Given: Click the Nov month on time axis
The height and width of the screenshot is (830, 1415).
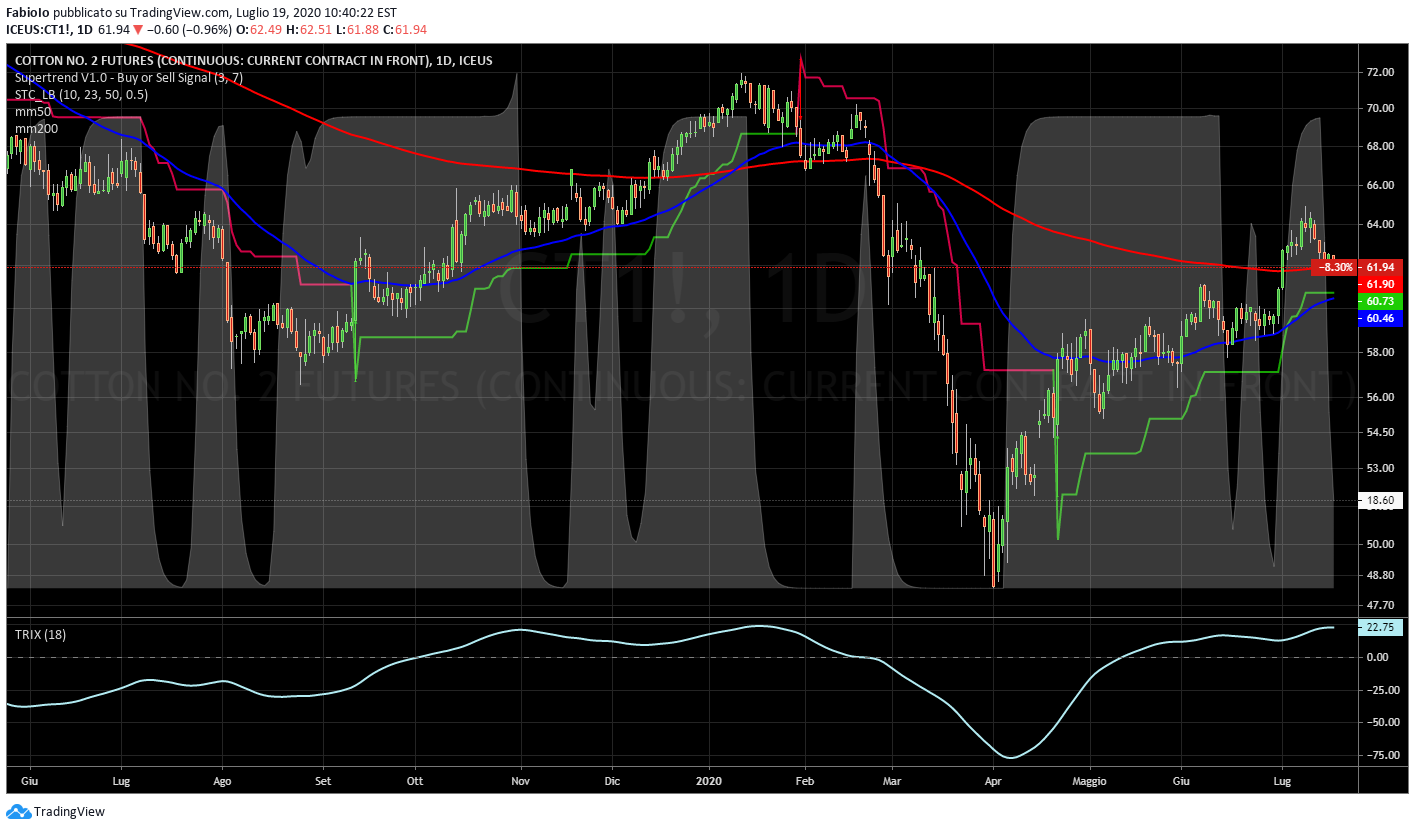Looking at the screenshot, I should (x=520, y=780).
